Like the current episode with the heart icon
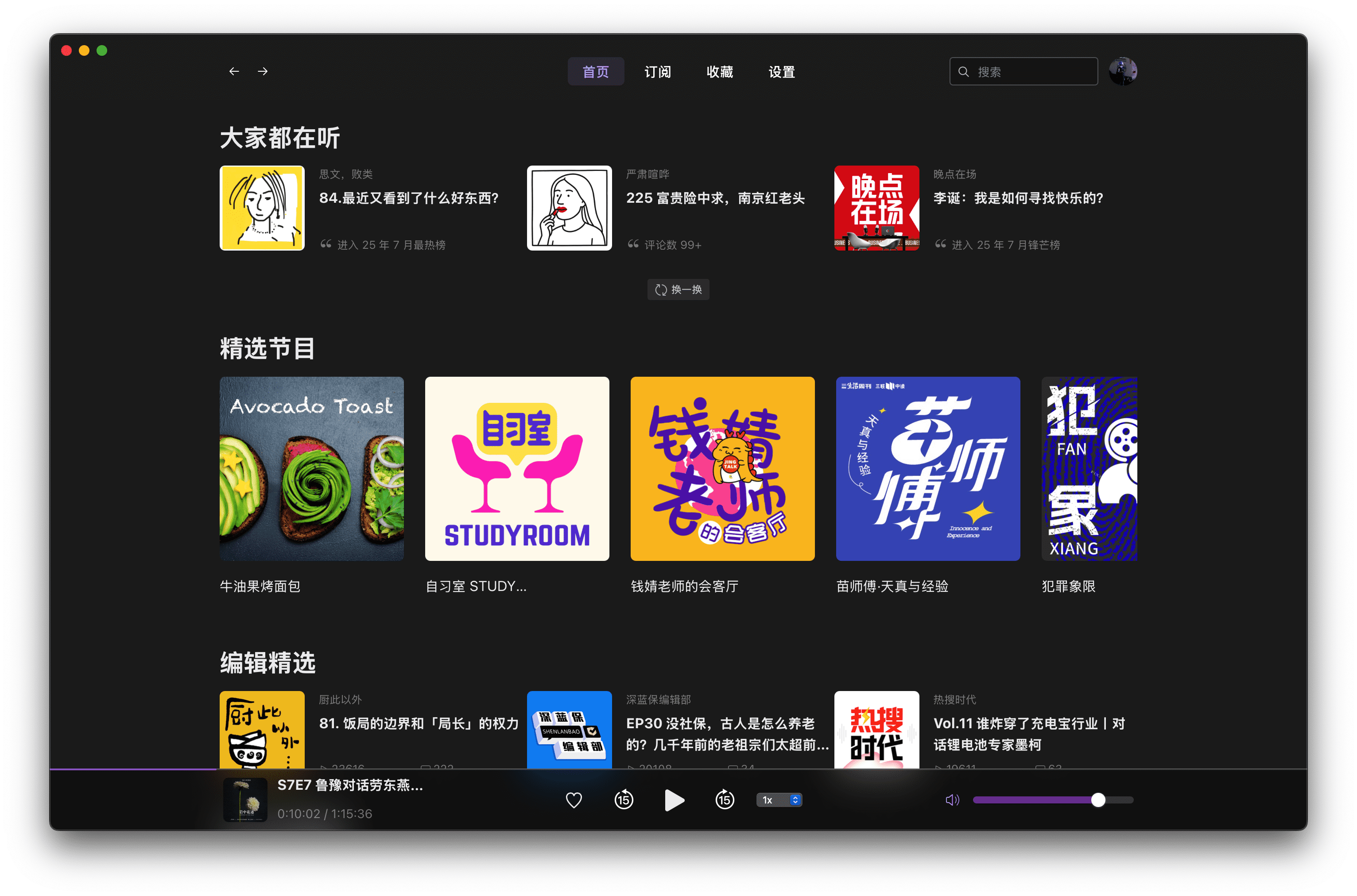The height and width of the screenshot is (896, 1357). pos(574,799)
